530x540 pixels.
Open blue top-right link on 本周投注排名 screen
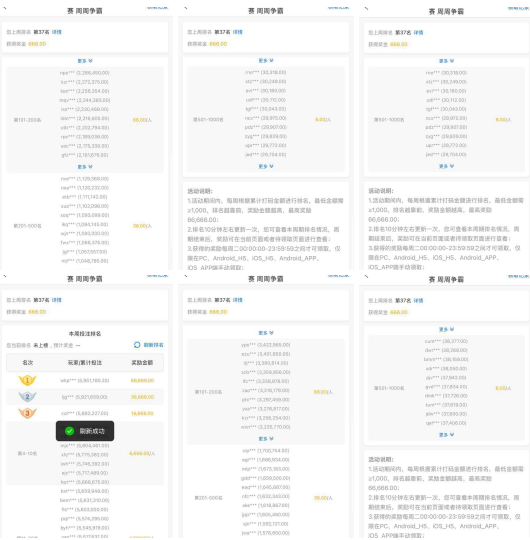[157, 276]
